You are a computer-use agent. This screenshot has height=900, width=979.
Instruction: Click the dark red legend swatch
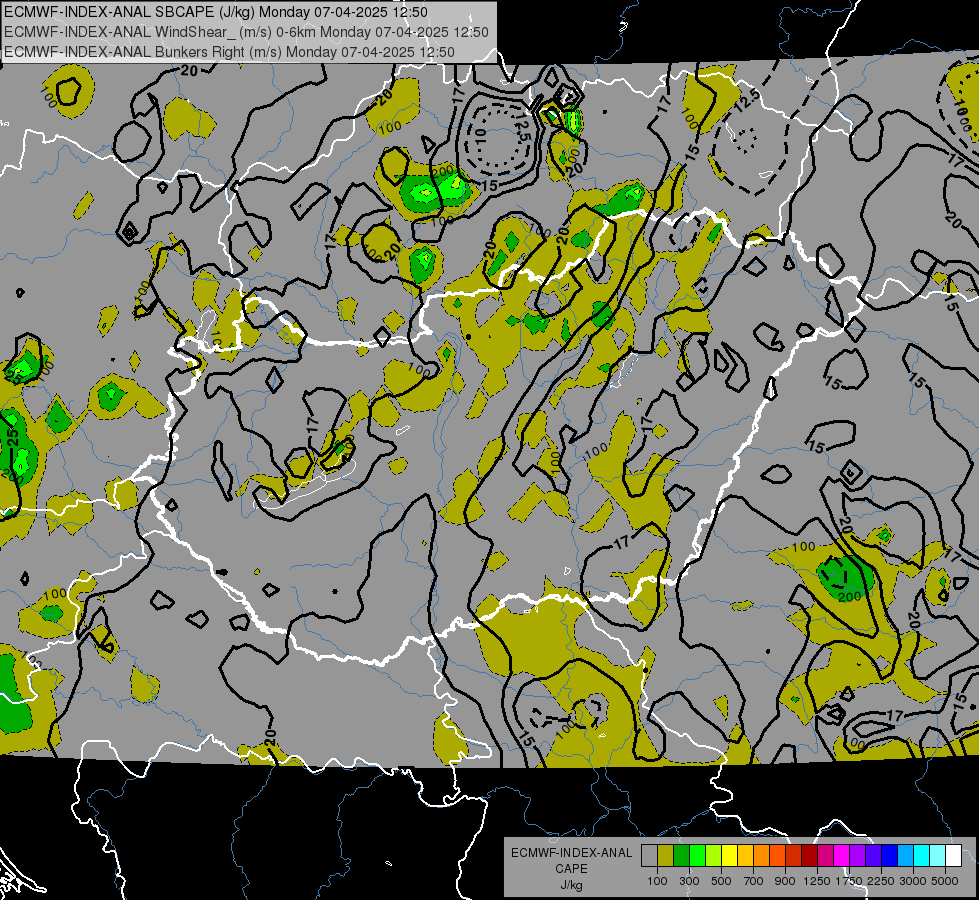[809, 856]
